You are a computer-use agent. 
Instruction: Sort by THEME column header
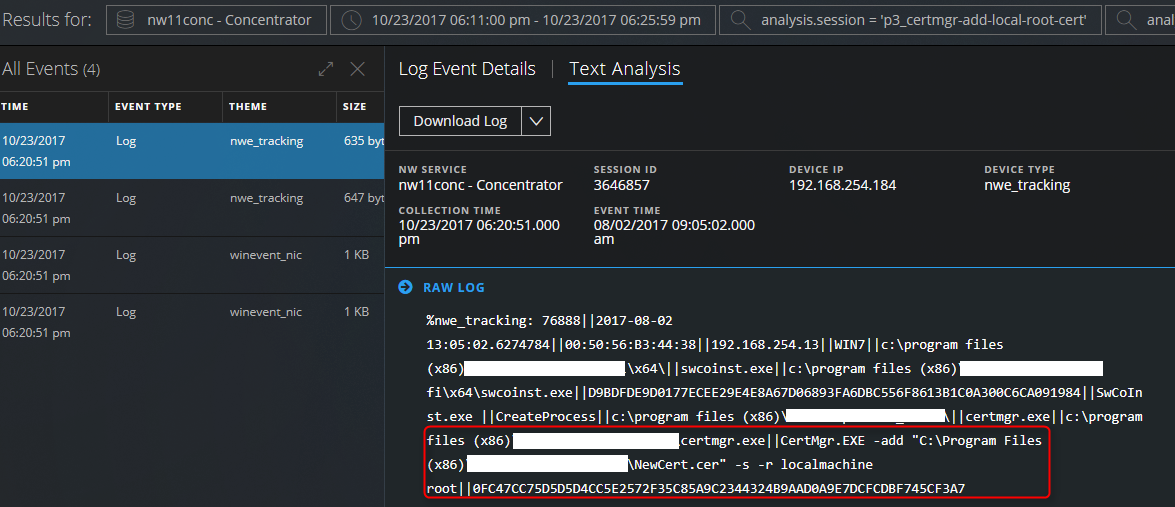248,106
